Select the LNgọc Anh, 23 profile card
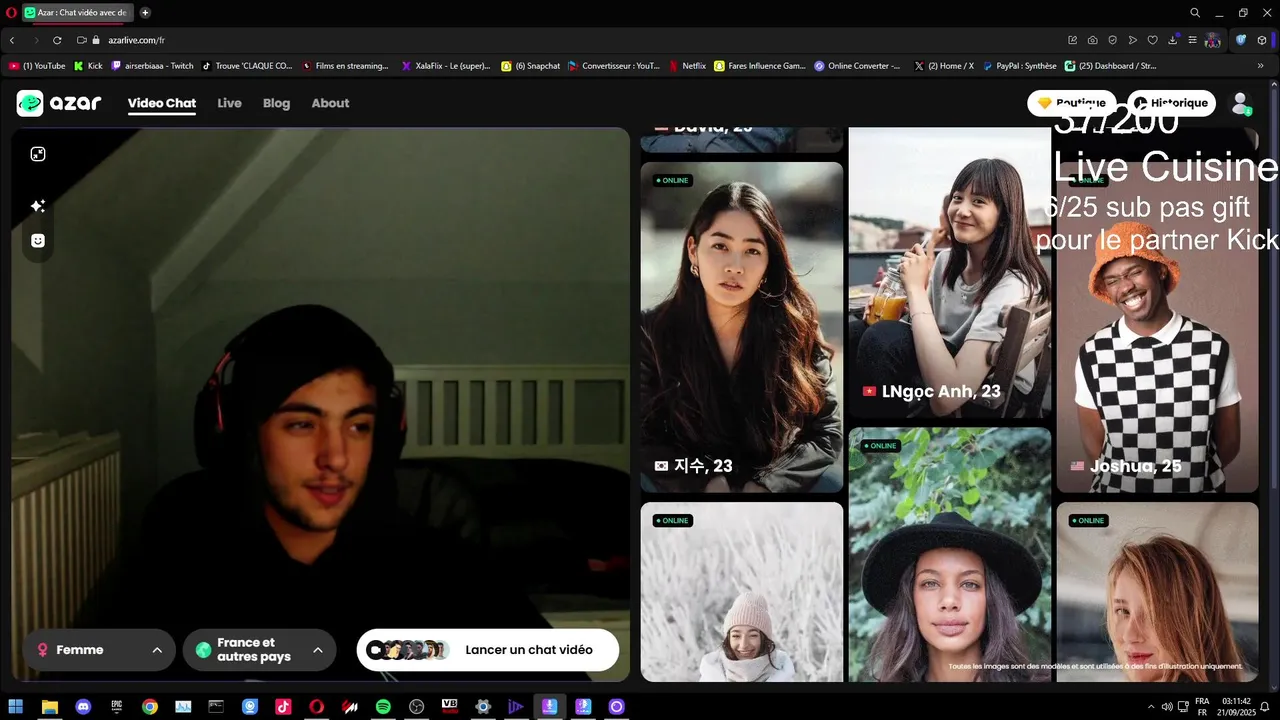The image size is (1280, 720). tap(950, 272)
